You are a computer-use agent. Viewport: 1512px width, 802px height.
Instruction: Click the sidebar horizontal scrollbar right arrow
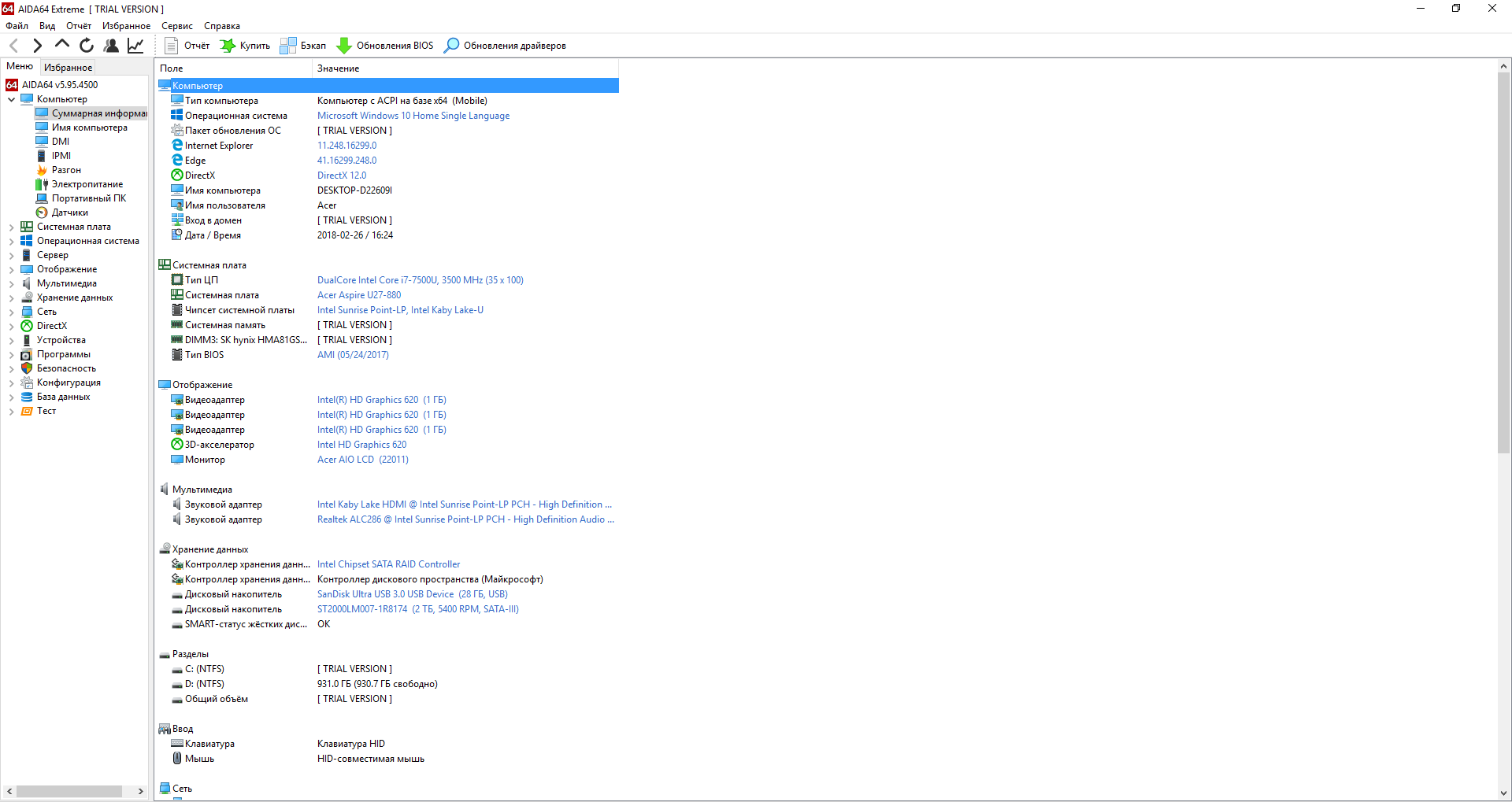pos(141,792)
